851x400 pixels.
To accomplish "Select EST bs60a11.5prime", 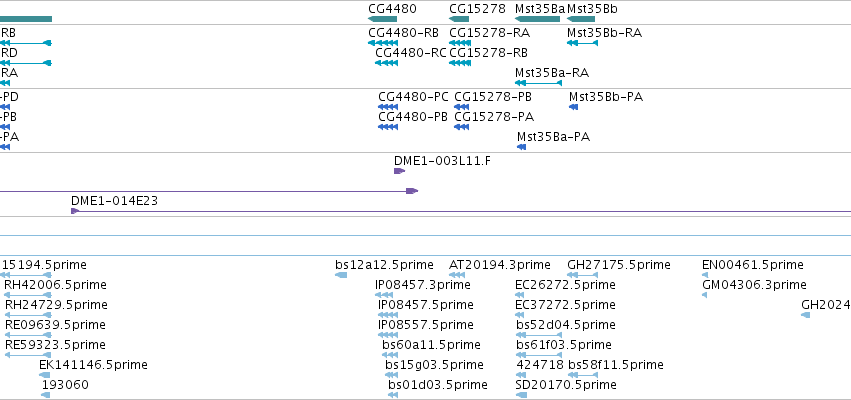I will [x=431, y=345].
